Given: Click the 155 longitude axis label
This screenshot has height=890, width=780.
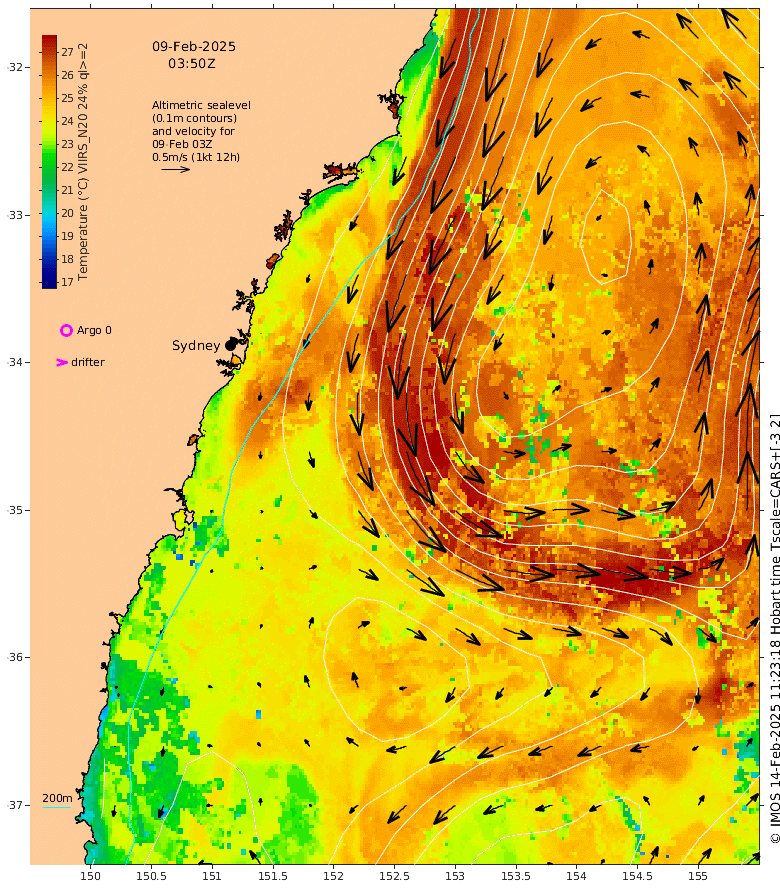Looking at the screenshot, I should [698, 876].
